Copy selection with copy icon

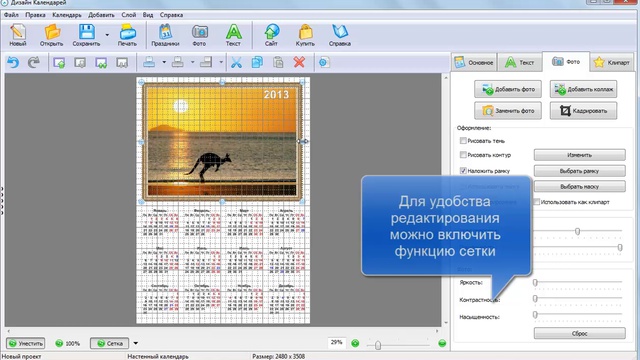point(257,62)
